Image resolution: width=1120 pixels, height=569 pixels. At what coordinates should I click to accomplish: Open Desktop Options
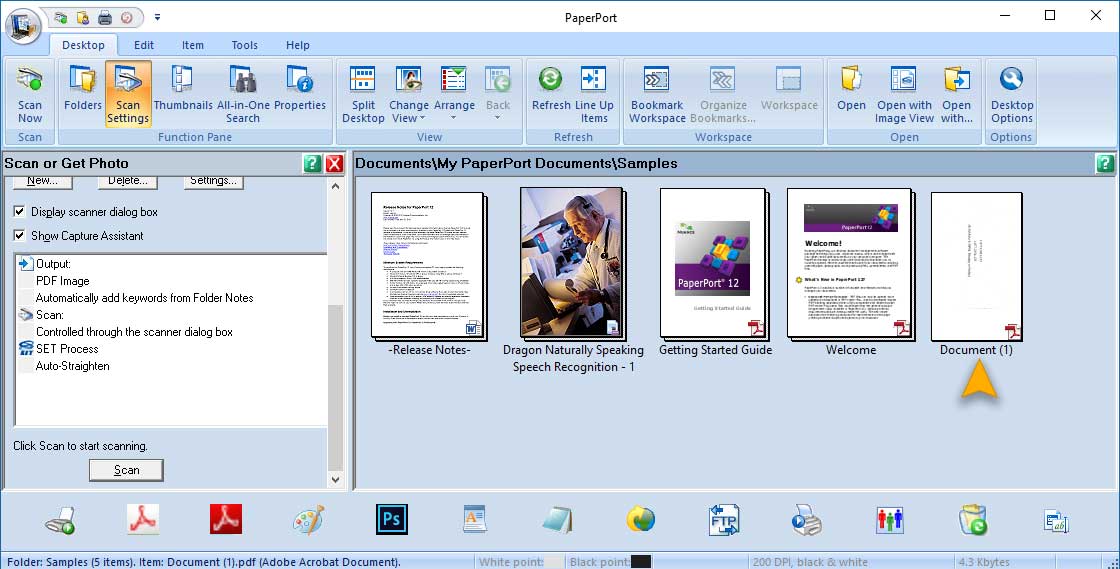tap(1011, 94)
